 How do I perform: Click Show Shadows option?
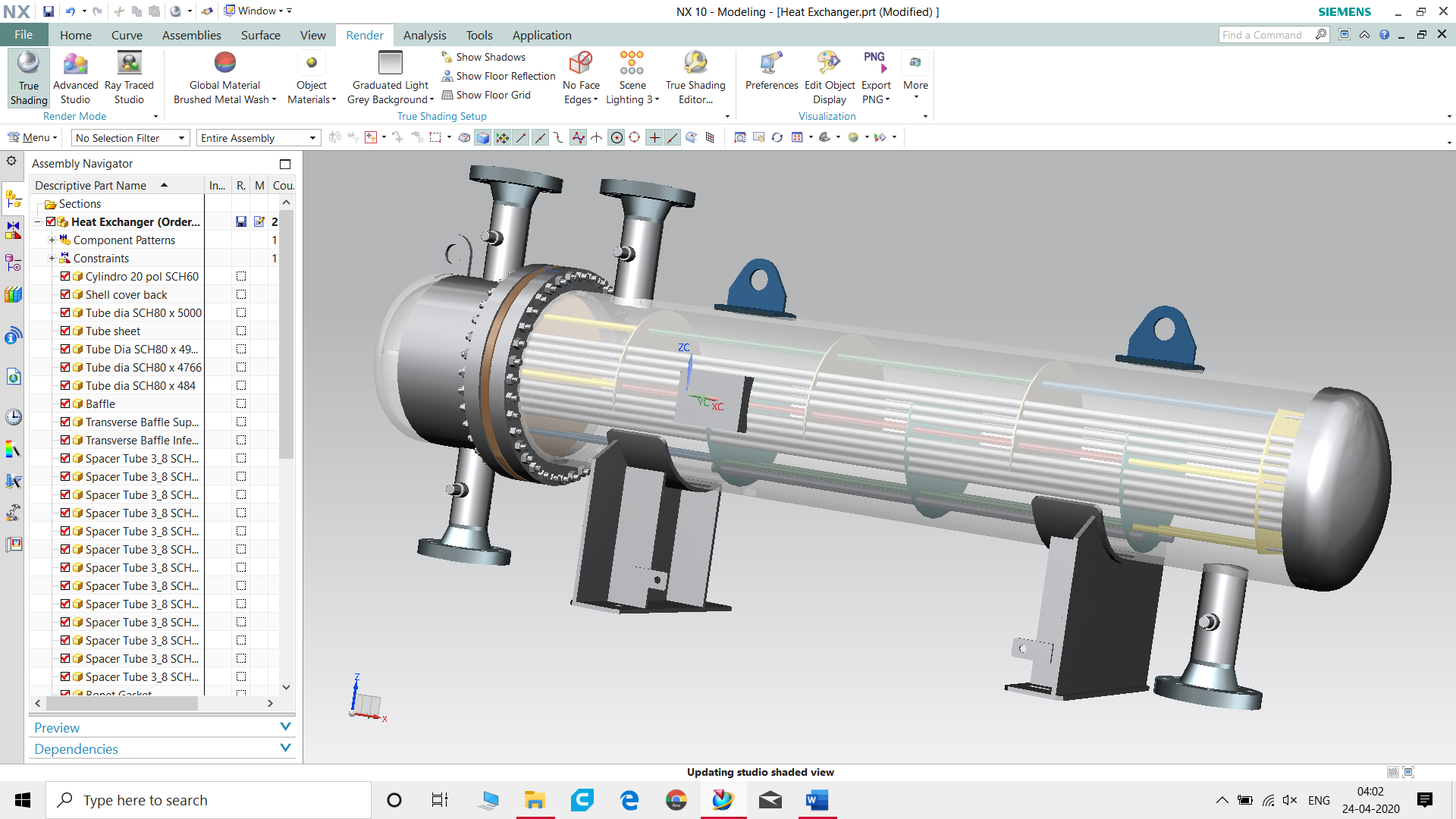click(x=483, y=57)
